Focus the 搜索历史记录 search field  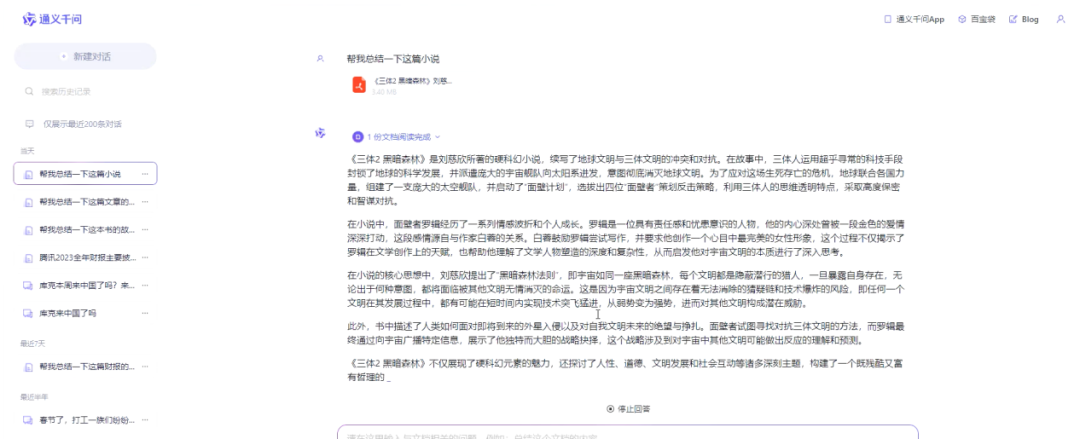[85, 91]
